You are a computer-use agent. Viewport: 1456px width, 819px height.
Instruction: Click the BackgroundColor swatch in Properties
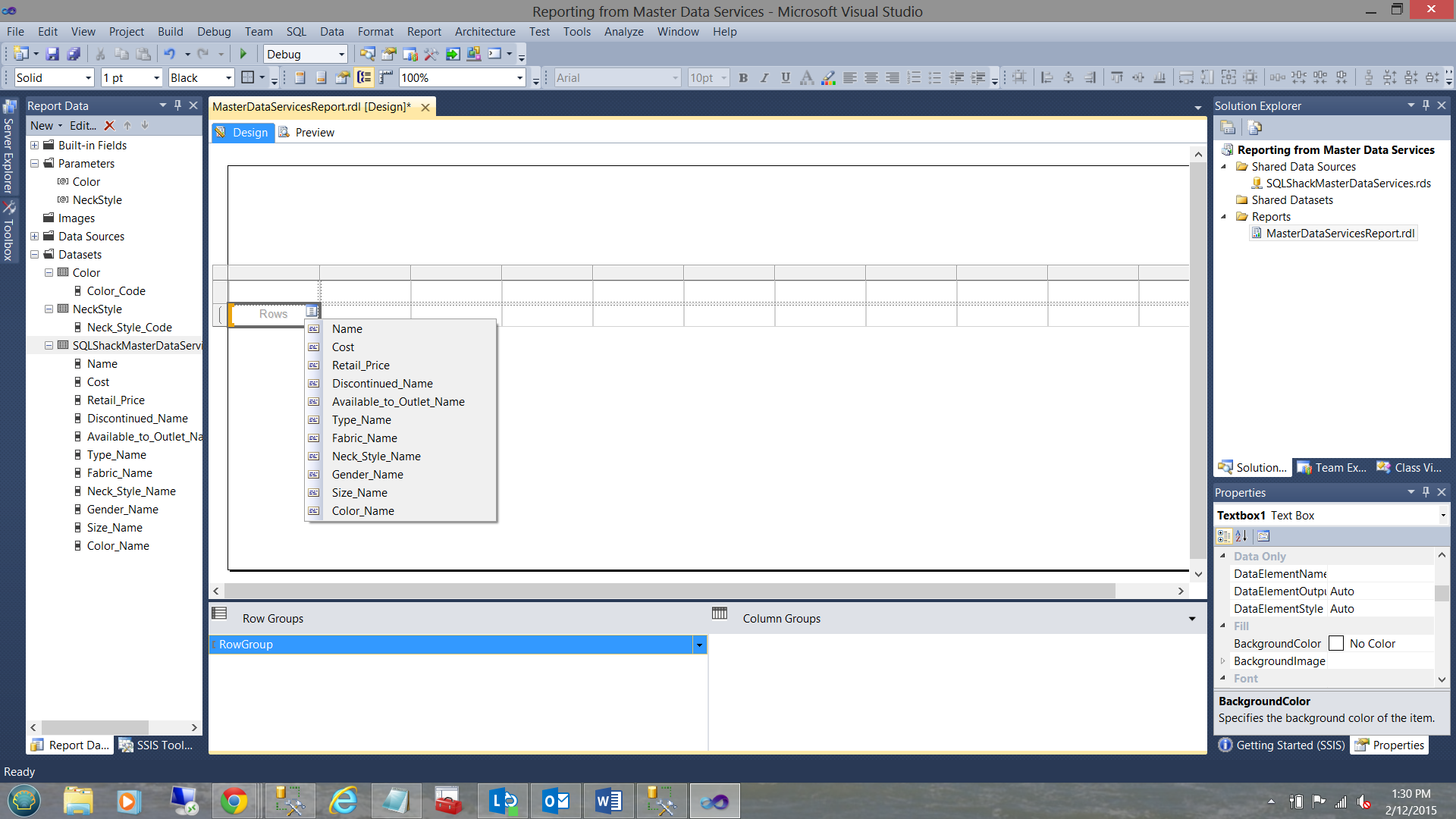pyautogui.click(x=1336, y=644)
